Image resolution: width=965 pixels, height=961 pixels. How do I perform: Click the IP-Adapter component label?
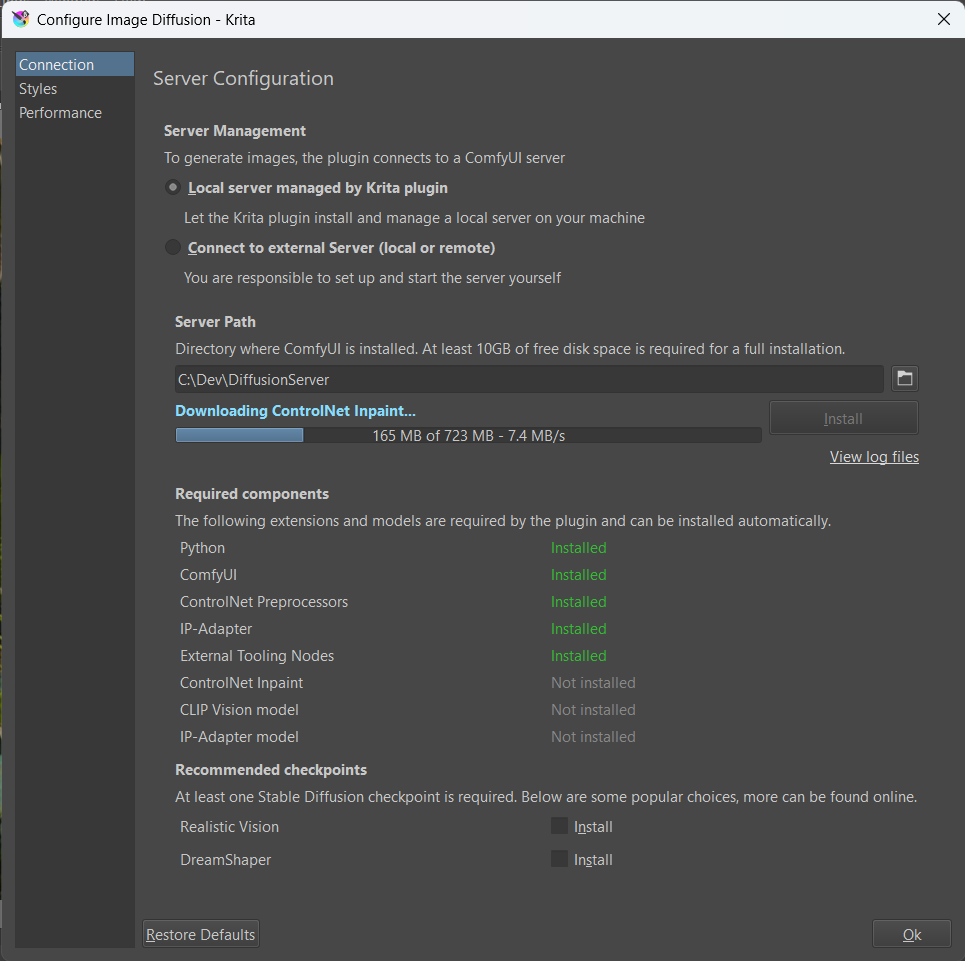(x=216, y=629)
